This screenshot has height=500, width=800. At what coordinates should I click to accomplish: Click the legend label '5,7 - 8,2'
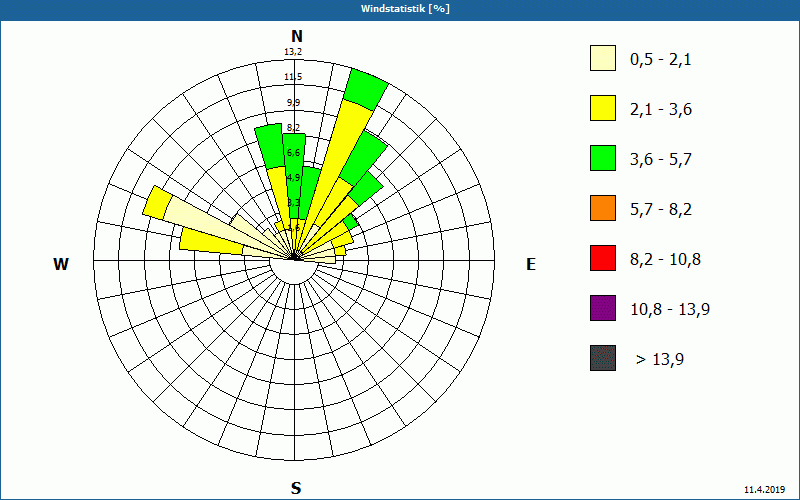(661, 210)
